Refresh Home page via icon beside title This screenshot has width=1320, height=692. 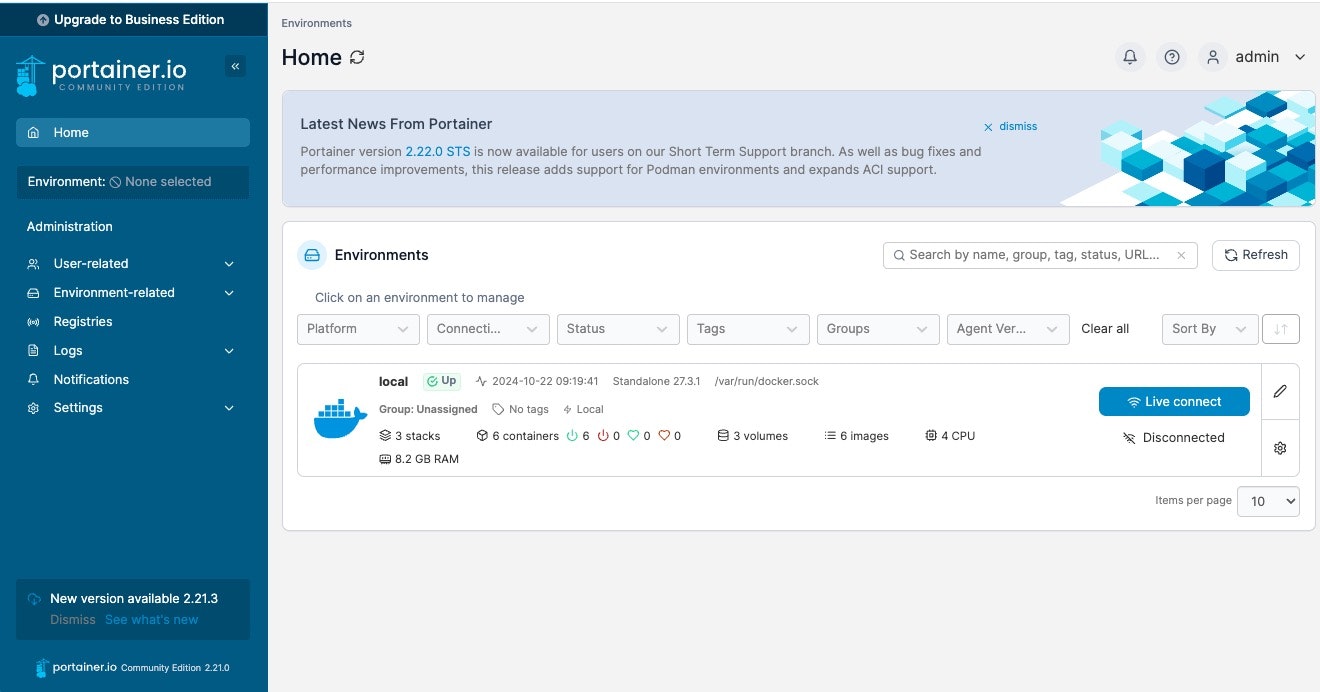click(357, 57)
